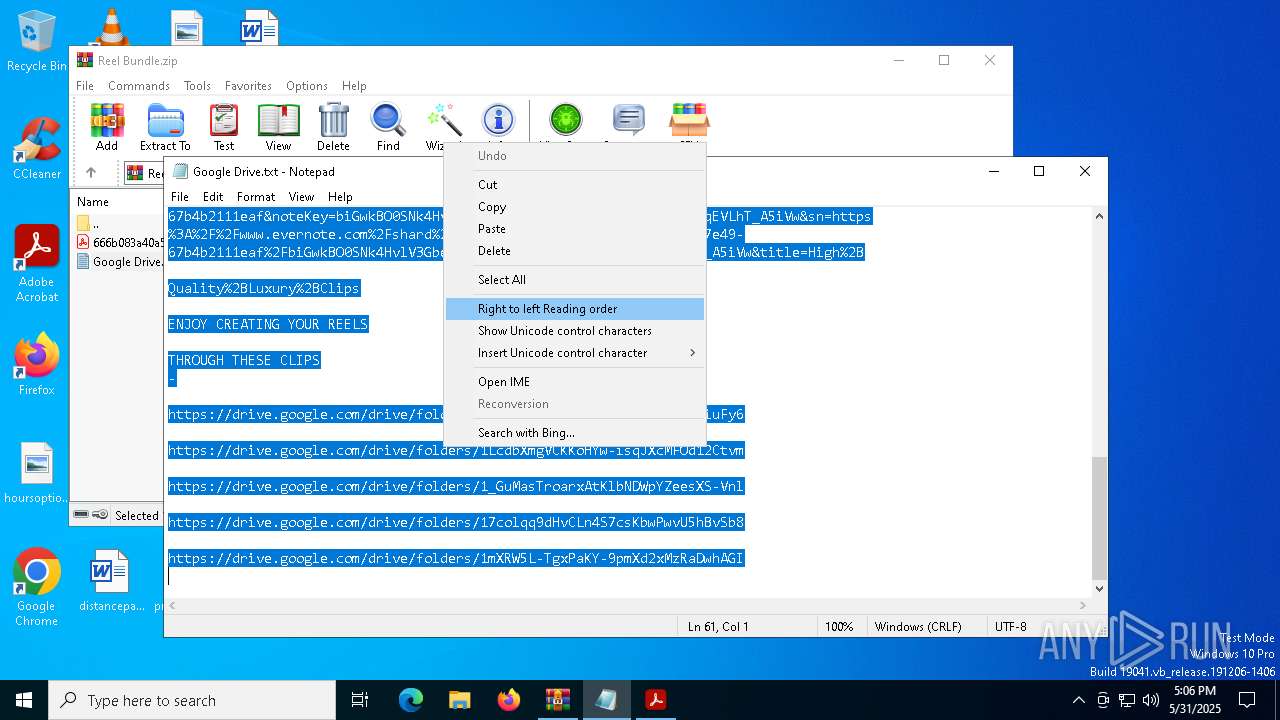
Task: Click the ENJOY CREATING YOUR REELS line
Action: 268,324
